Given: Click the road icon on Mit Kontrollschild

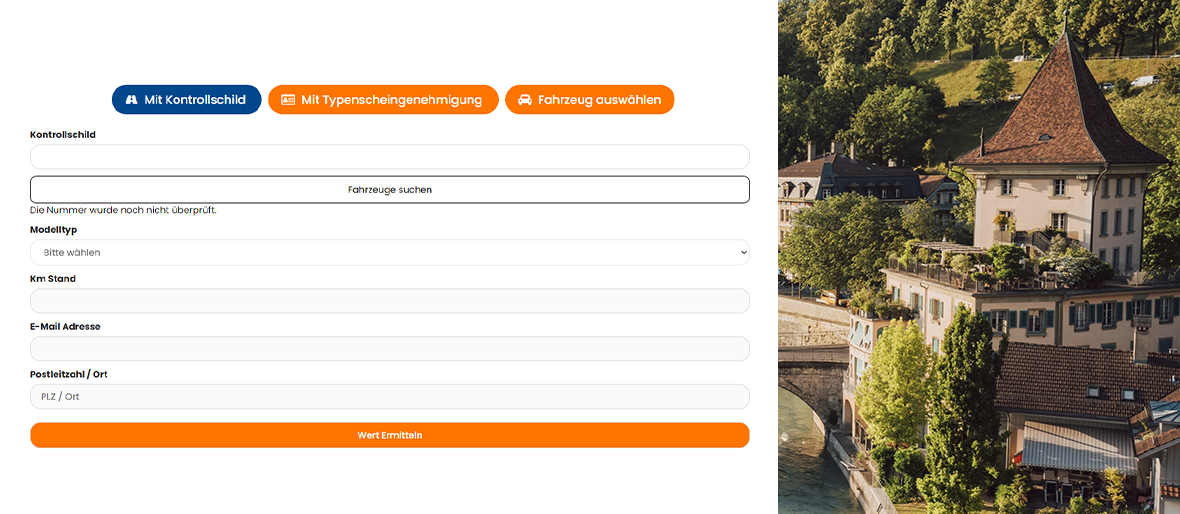Looking at the screenshot, I should 132,100.
